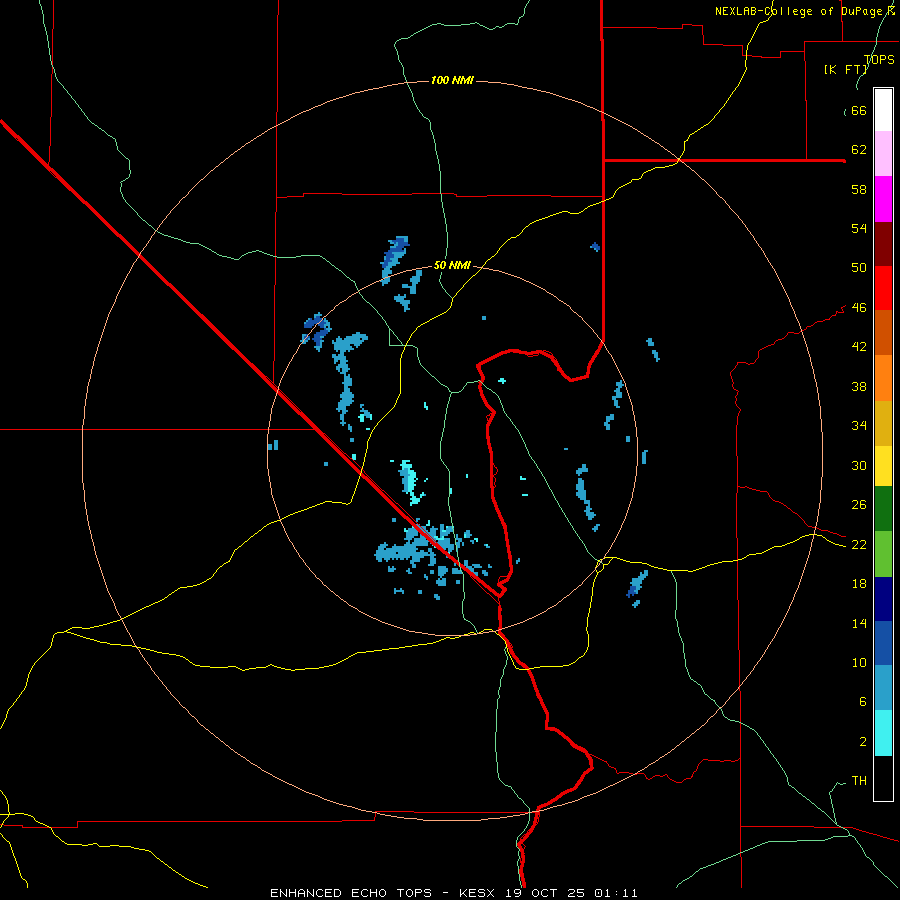The image size is (900, 900).
Task: Click the legend value "30"
Action: click(x=858, y=465)
